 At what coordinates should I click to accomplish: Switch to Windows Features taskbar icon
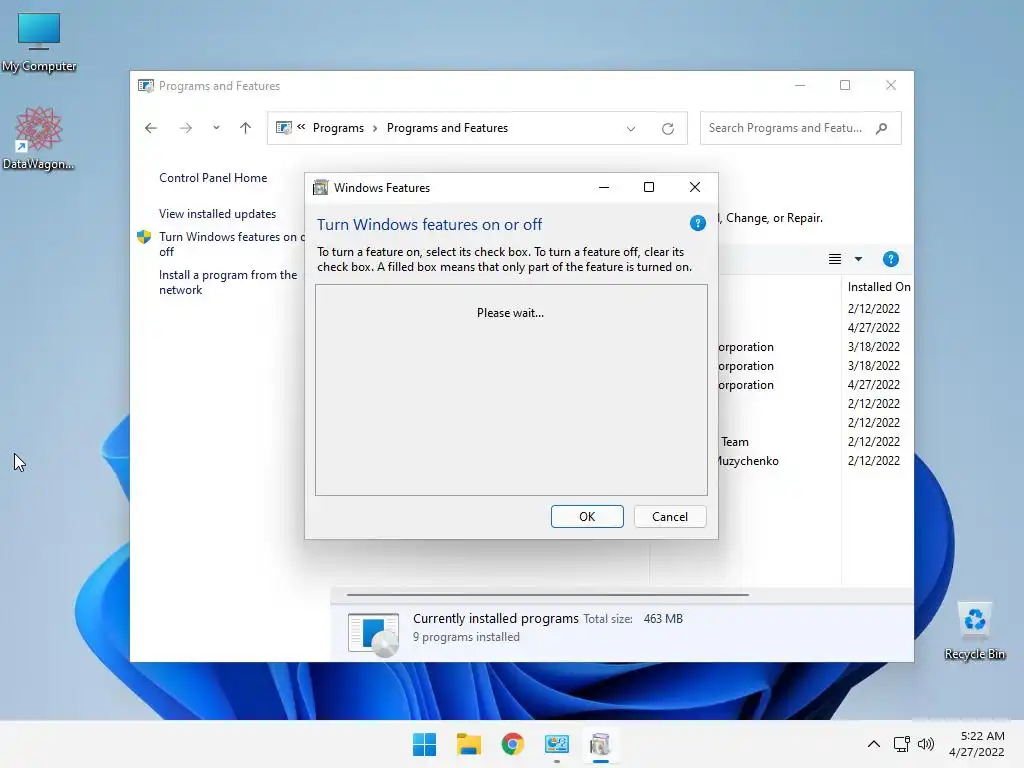coord(600,744)
